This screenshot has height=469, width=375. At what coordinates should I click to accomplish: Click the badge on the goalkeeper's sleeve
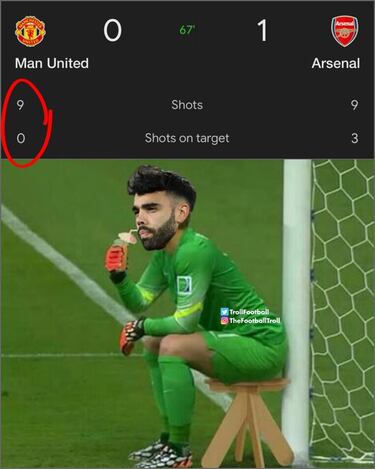pyautogui.click(x=185, y=285)
